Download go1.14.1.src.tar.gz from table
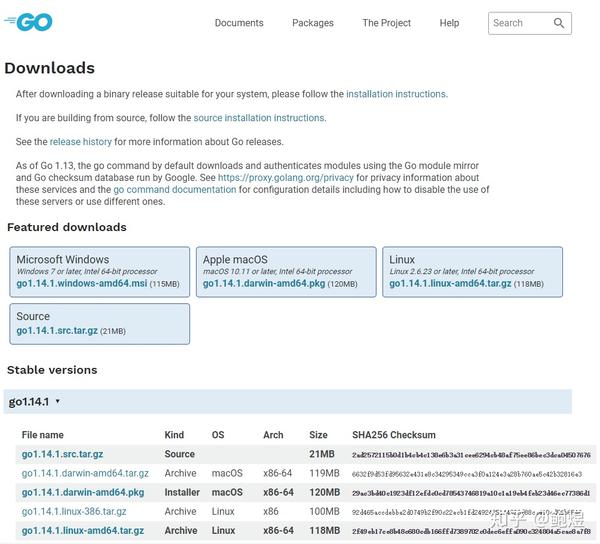 click(x=62, y=454)
